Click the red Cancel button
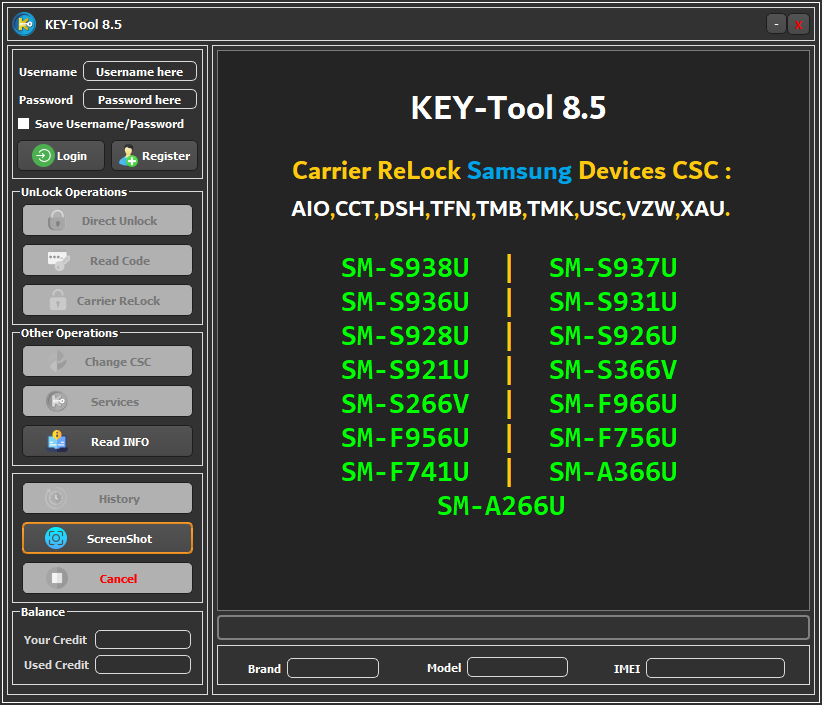822x705 pixels. (107, 578)
